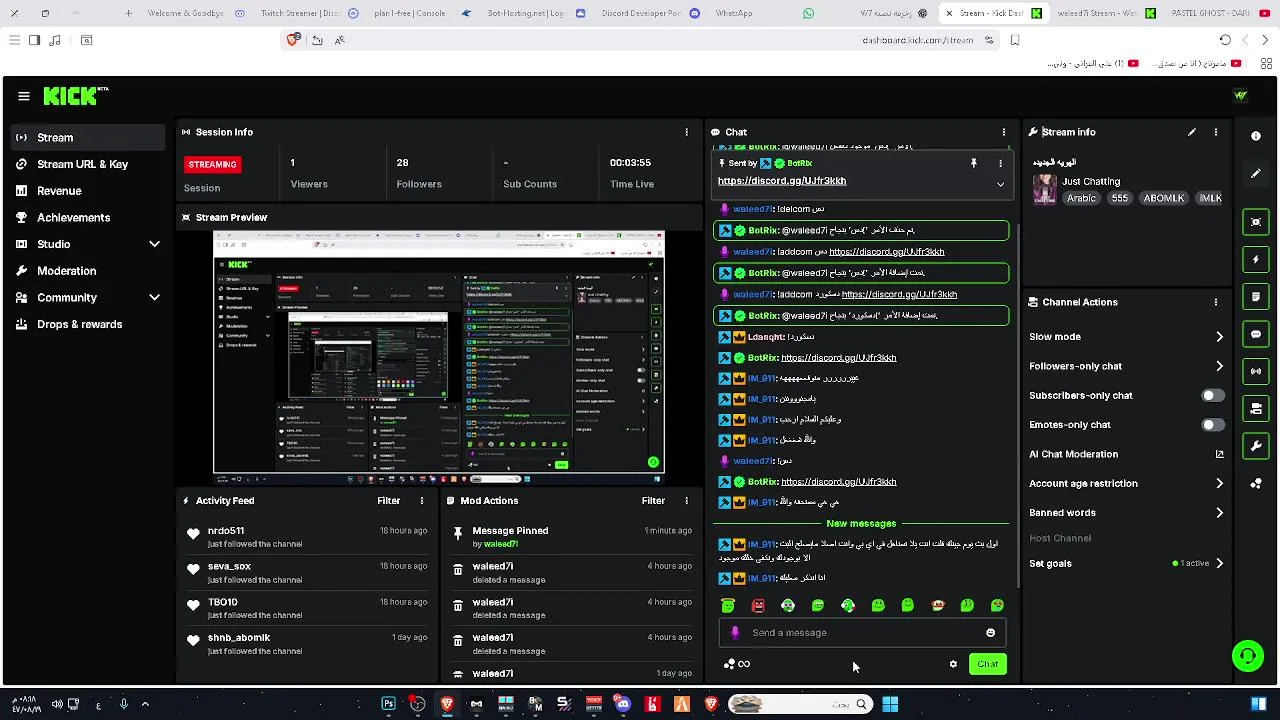
Task: Click the Kick logo
Action: (75, 96)
